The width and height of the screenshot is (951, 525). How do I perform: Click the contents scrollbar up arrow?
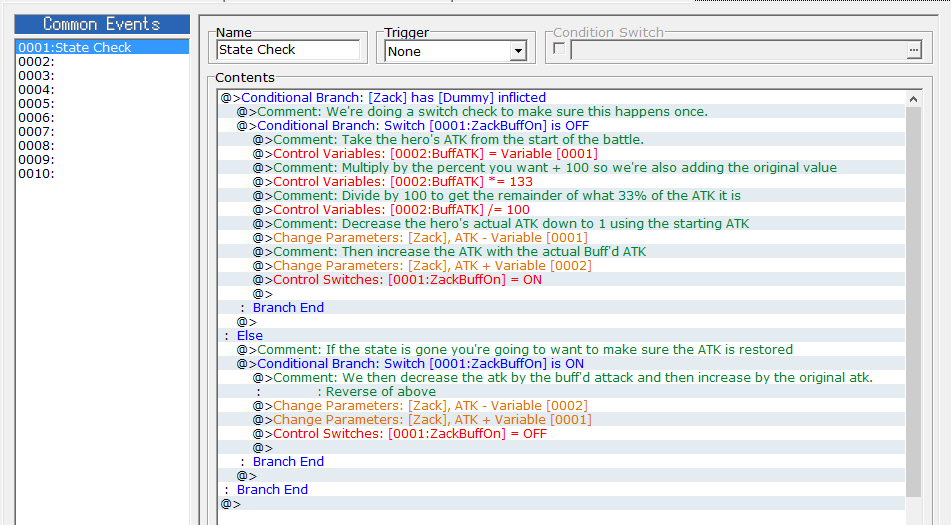pyautogui.click(x=913, y=98)
